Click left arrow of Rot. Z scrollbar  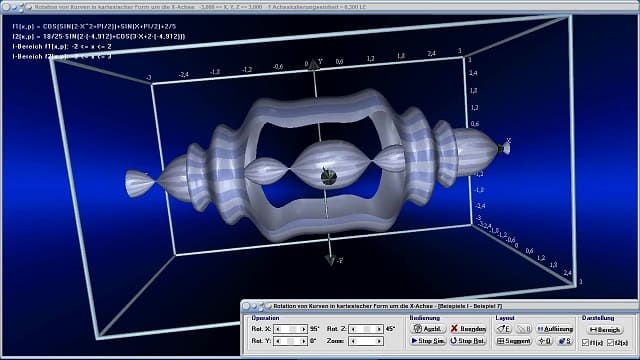point(353,329)
